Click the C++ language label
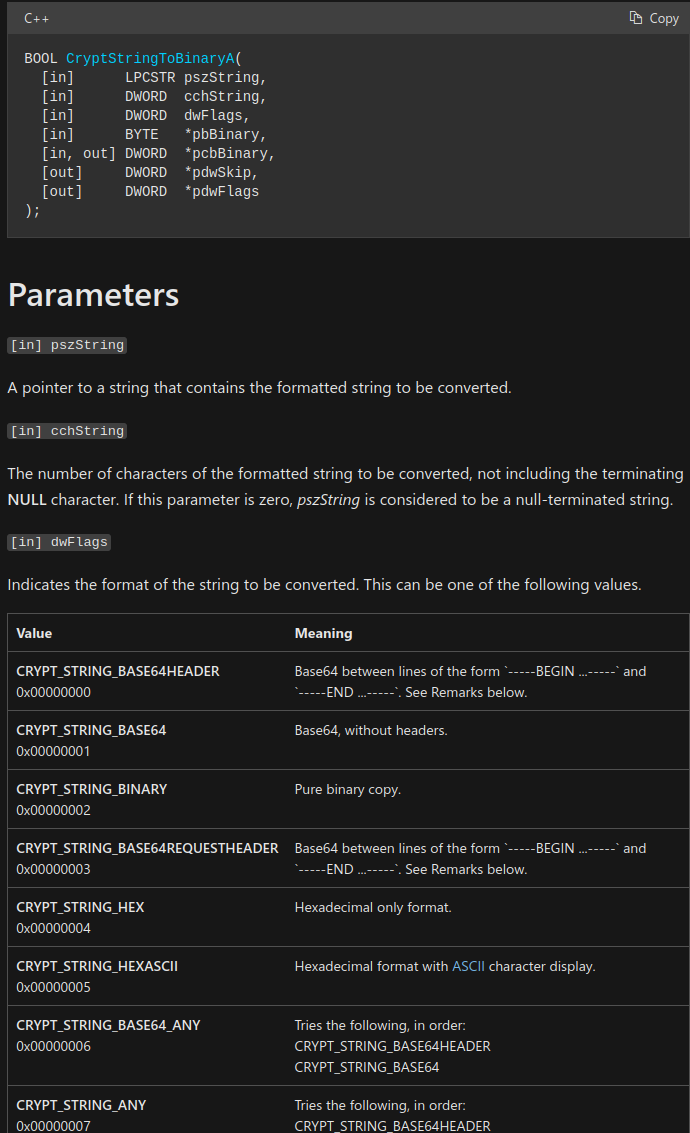690x1133 pixels. click(37, 18)
